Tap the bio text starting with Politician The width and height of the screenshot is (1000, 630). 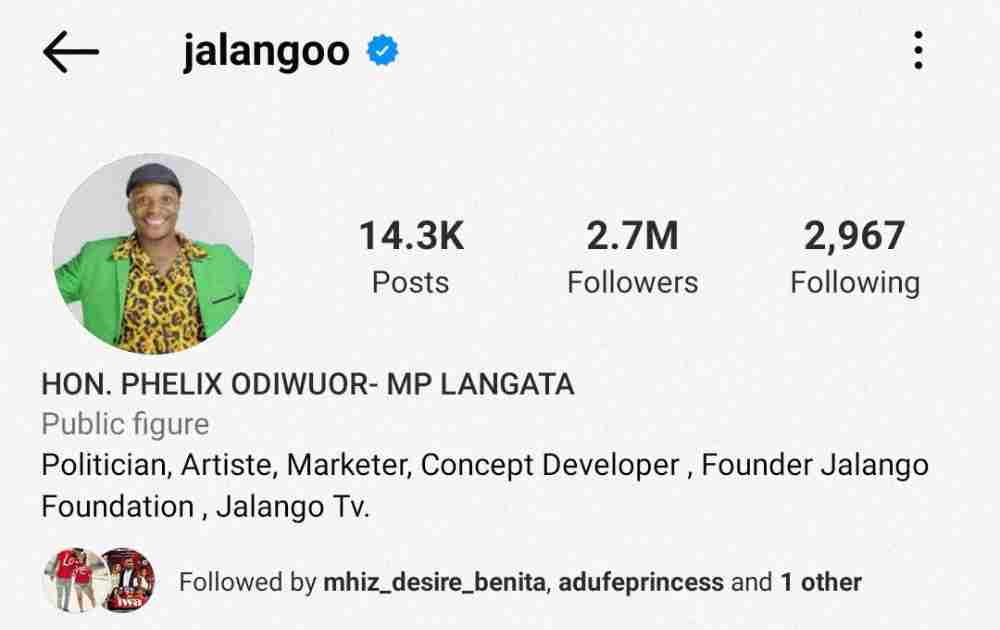click(485, 486)
